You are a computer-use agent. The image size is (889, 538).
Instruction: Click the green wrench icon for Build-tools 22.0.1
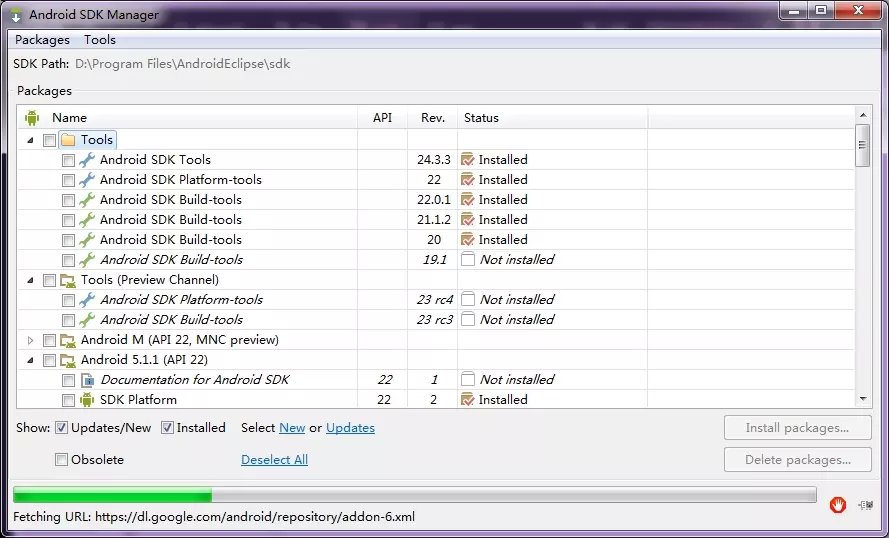pos(87,200)
